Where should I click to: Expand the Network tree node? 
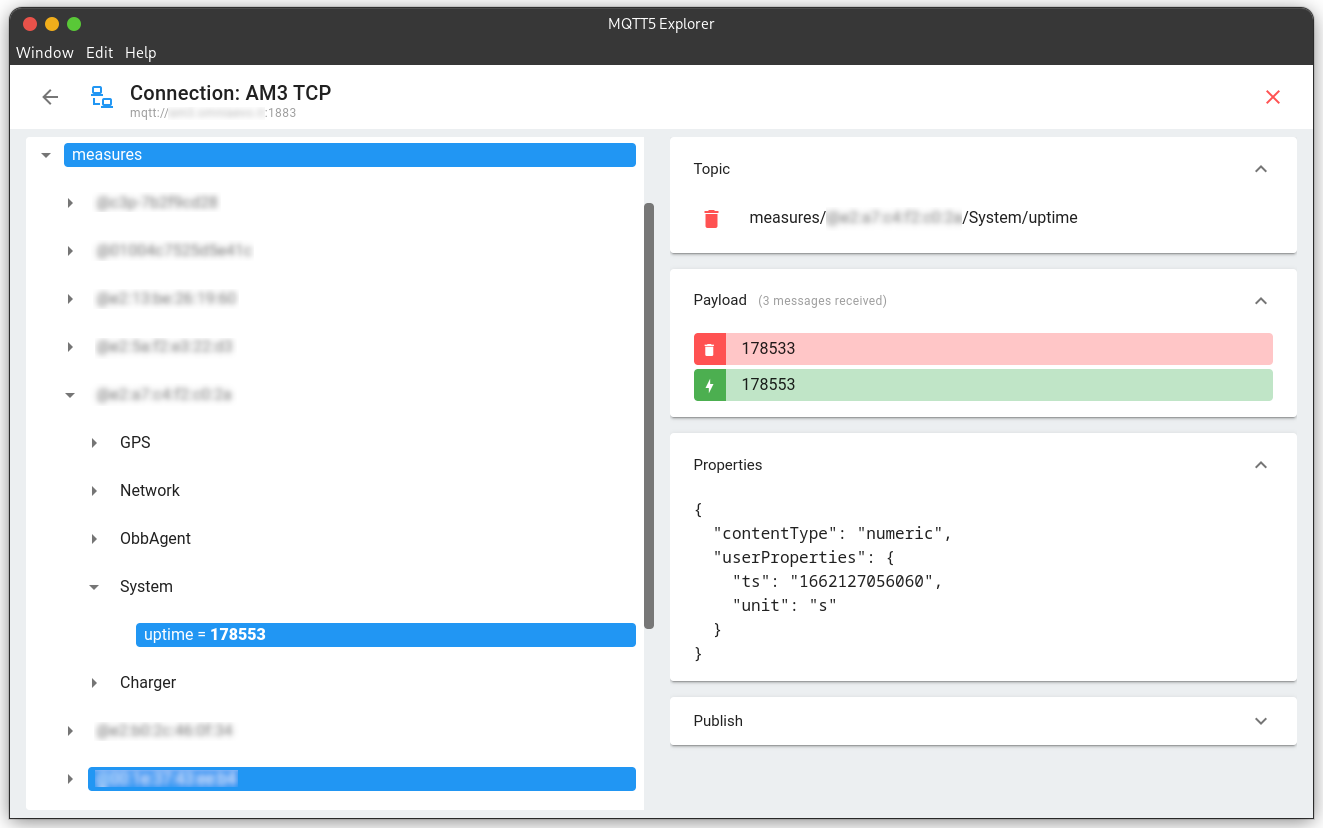point(94,491)
